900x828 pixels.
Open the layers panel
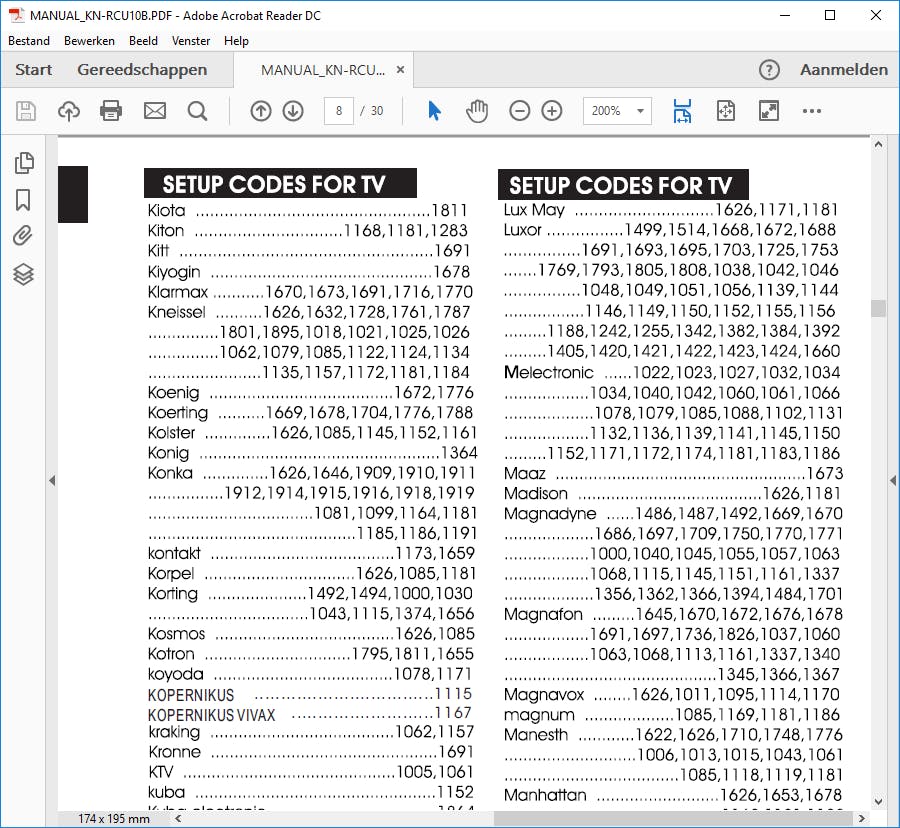[24, 274]
